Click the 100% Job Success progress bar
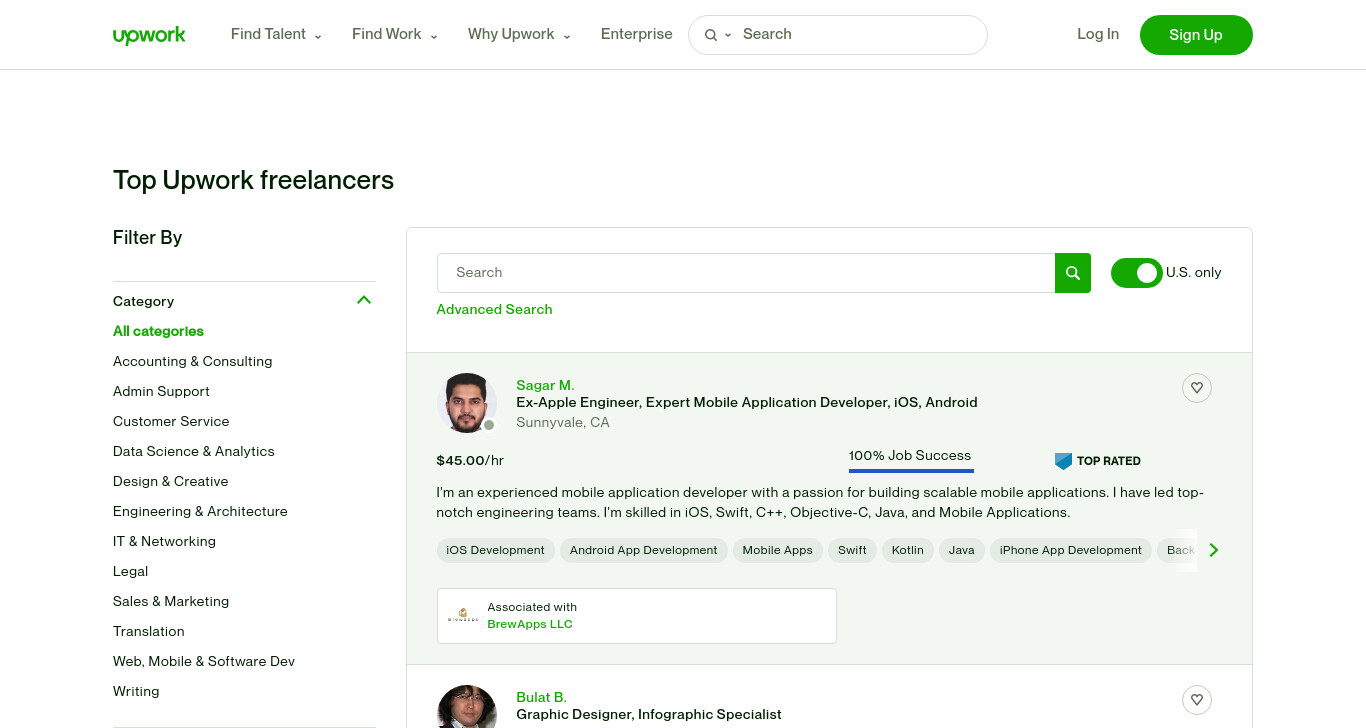Image resolution: width=1366 pixels, height=728 pixels. [911, 470]
